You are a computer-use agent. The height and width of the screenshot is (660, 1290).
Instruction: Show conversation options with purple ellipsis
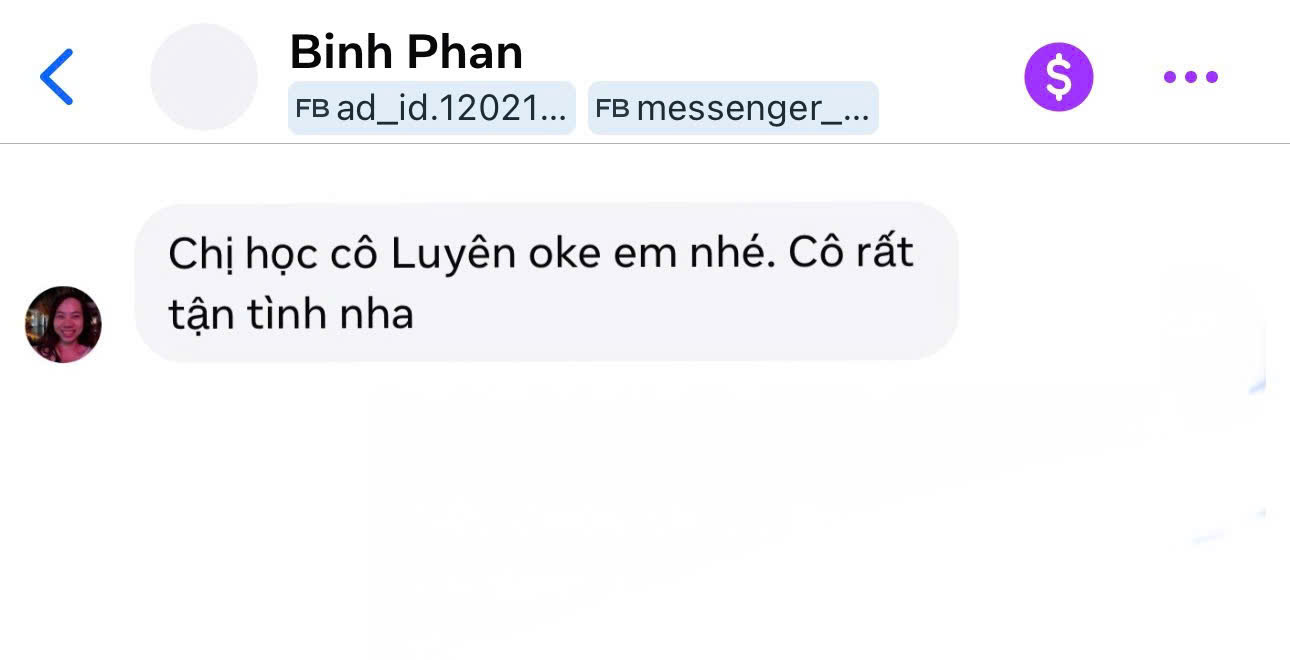click(x=1190, y=77)
